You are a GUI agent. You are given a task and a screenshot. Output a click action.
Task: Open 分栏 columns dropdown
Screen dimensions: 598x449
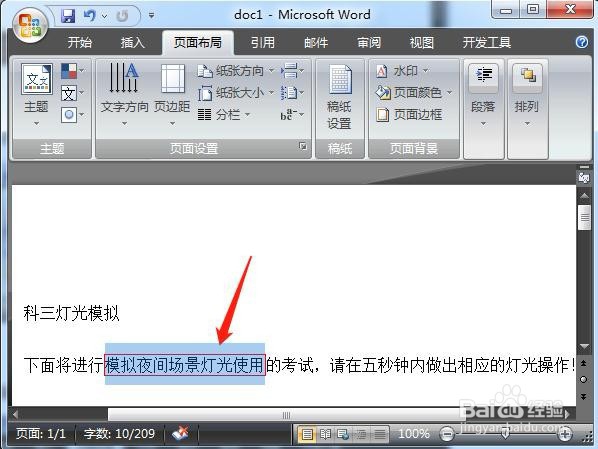224,114
